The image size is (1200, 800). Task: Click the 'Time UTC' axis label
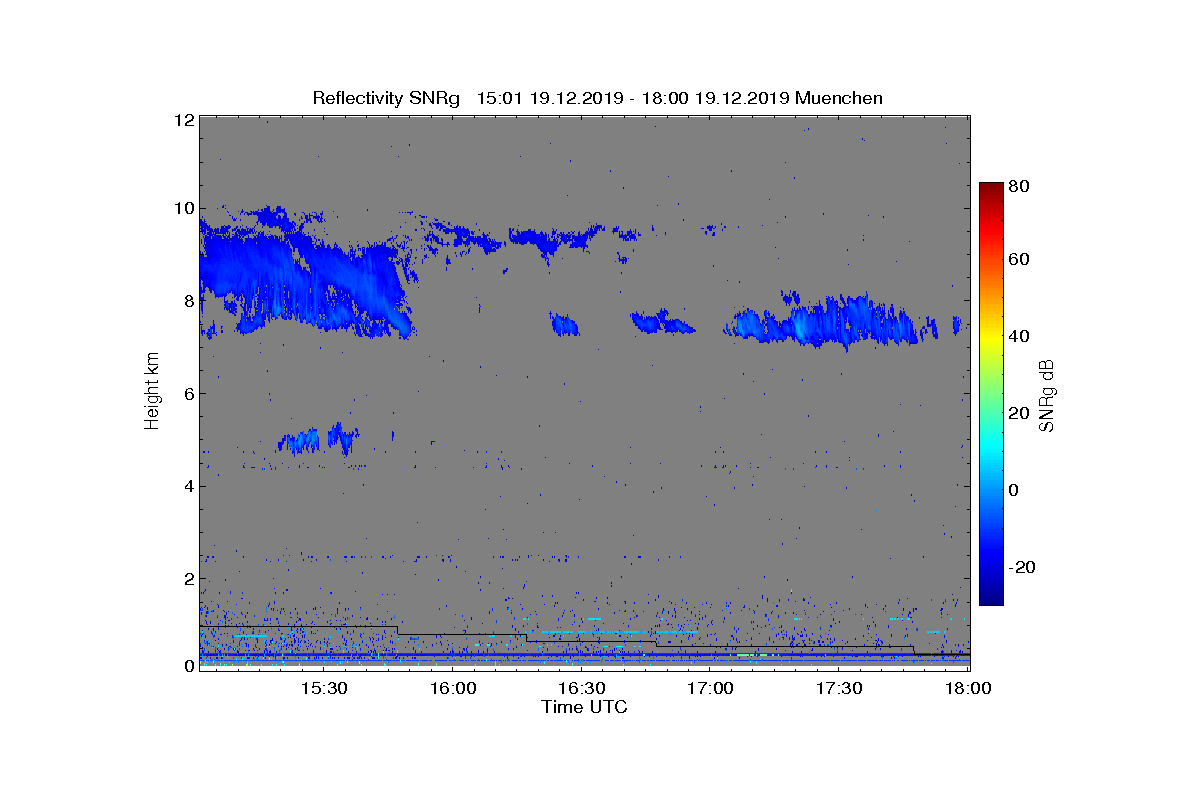[584, 707]
